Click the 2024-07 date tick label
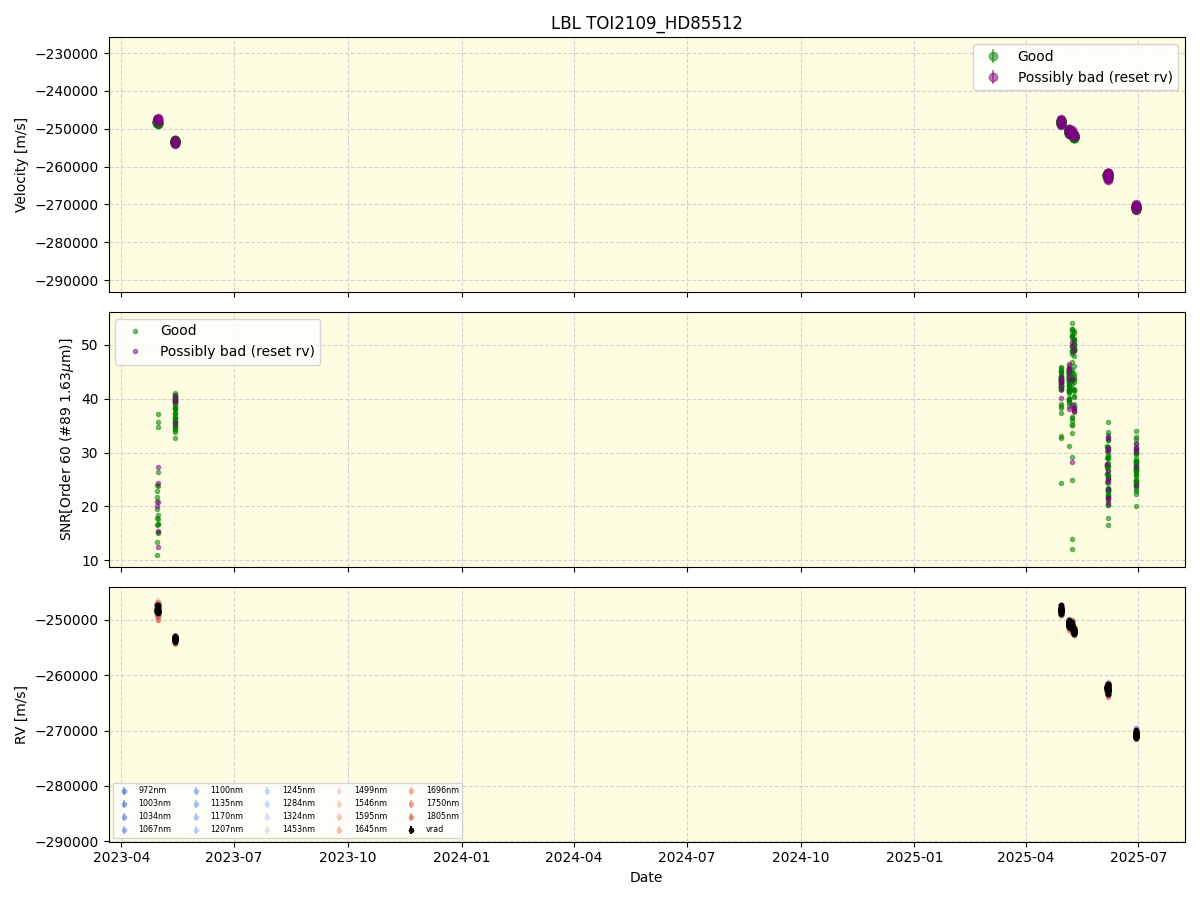The height and width of the screenshot is (900, 1200). click(687, 857)
